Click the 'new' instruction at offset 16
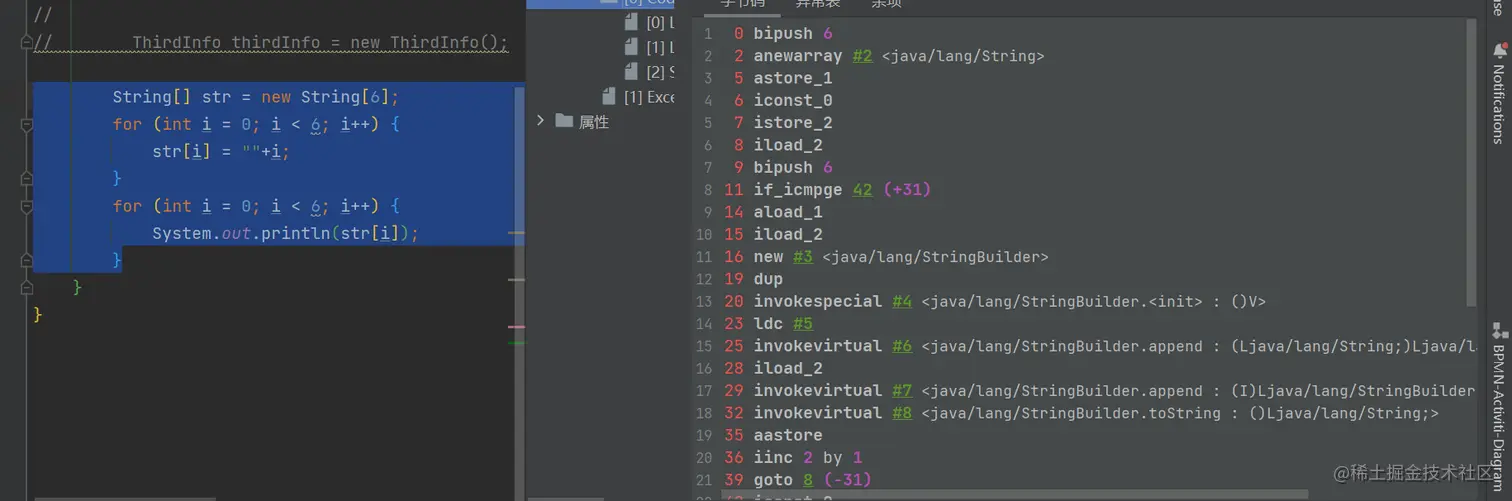1512x501 pixels. (768, 257)
